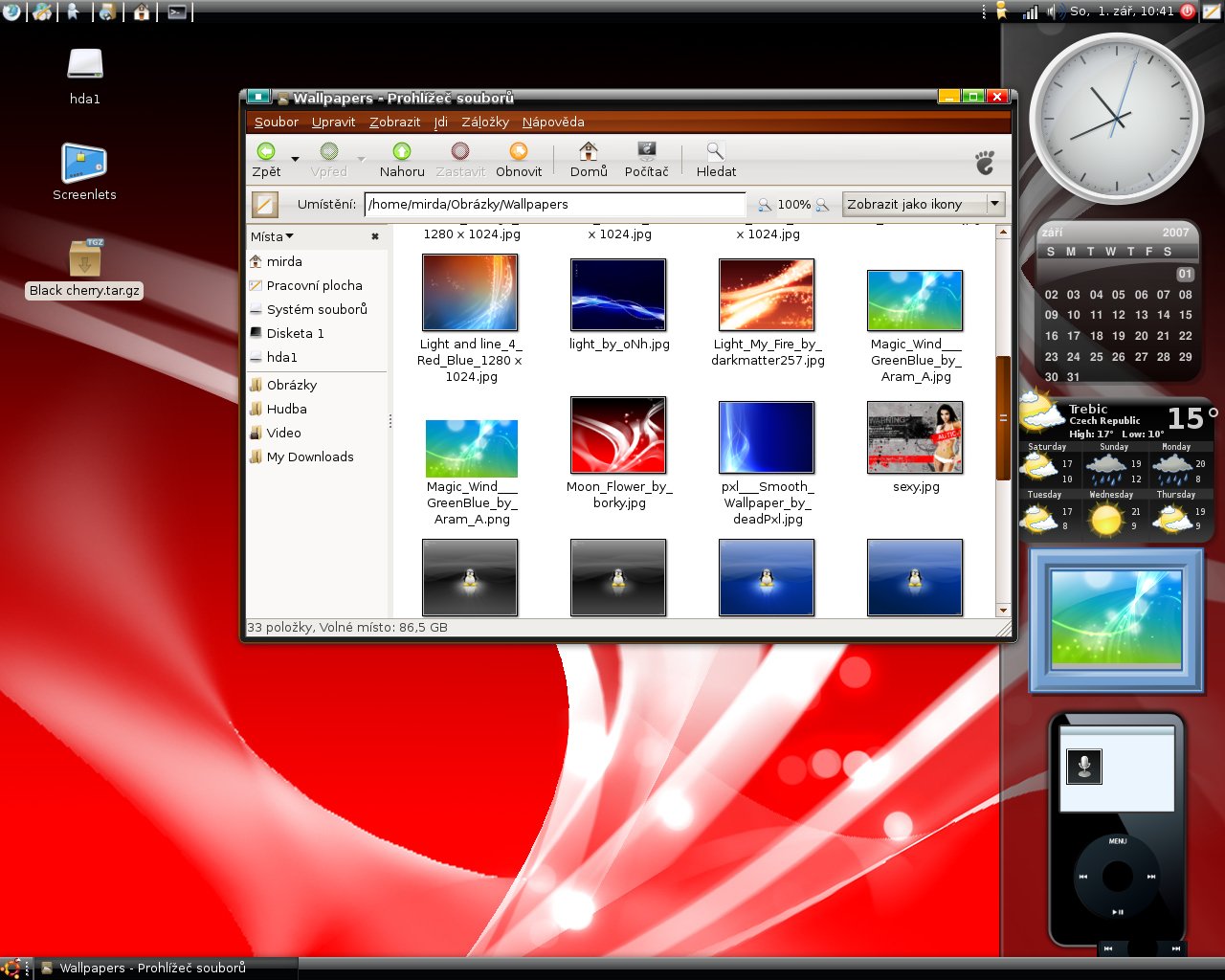Click the date and time in panel
Viewport: 1225px width, 980px height.
1122,11
